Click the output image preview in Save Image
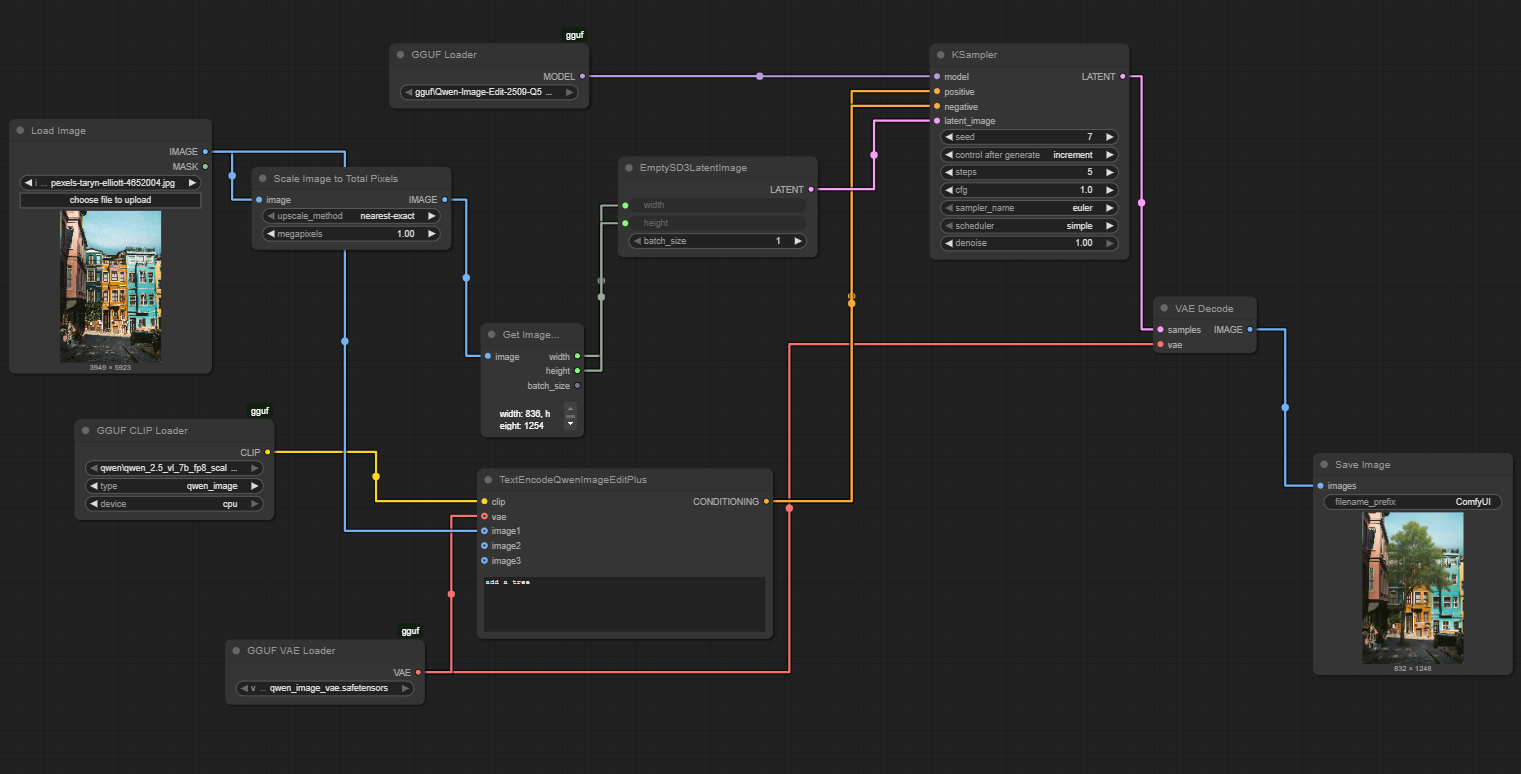 tap(1412, 587)
